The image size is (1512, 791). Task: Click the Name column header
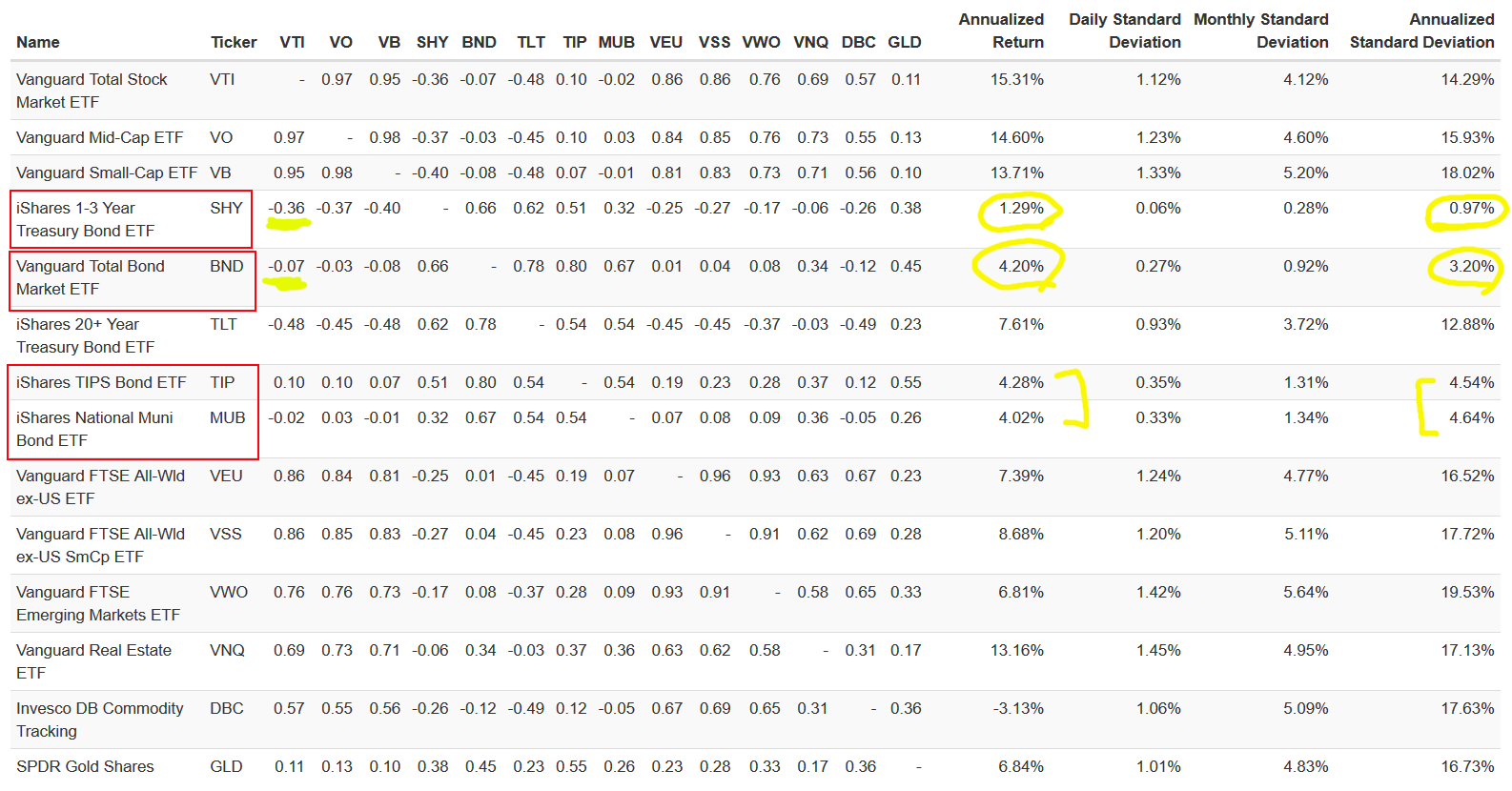(38, 42)
